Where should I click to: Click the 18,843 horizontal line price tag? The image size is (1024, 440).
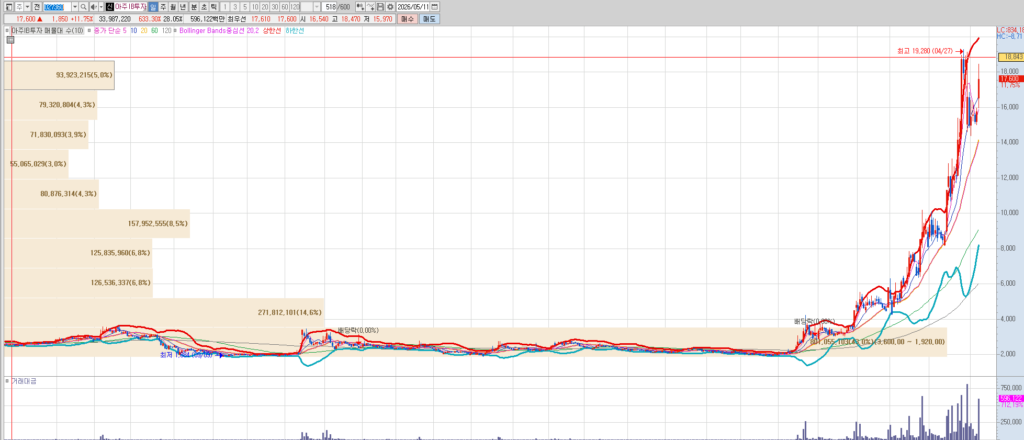[1009, 57]
